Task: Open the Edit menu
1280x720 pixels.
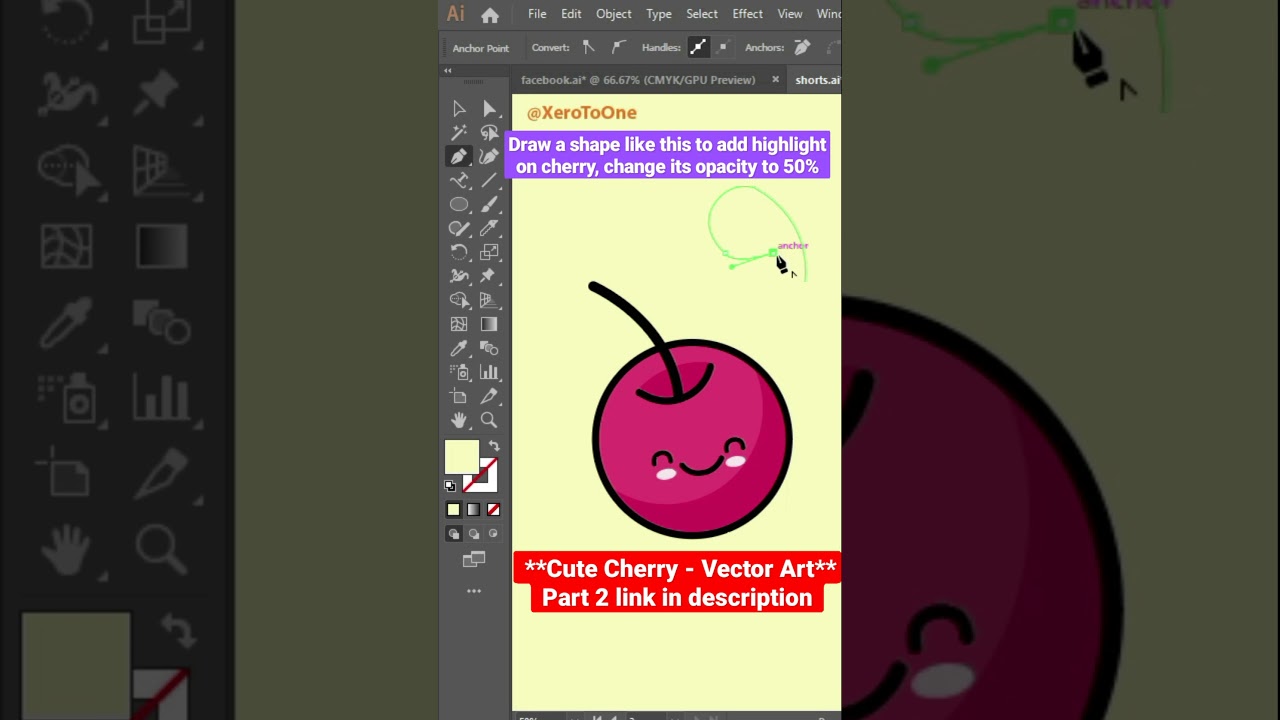Action: (x=571, y=14)
